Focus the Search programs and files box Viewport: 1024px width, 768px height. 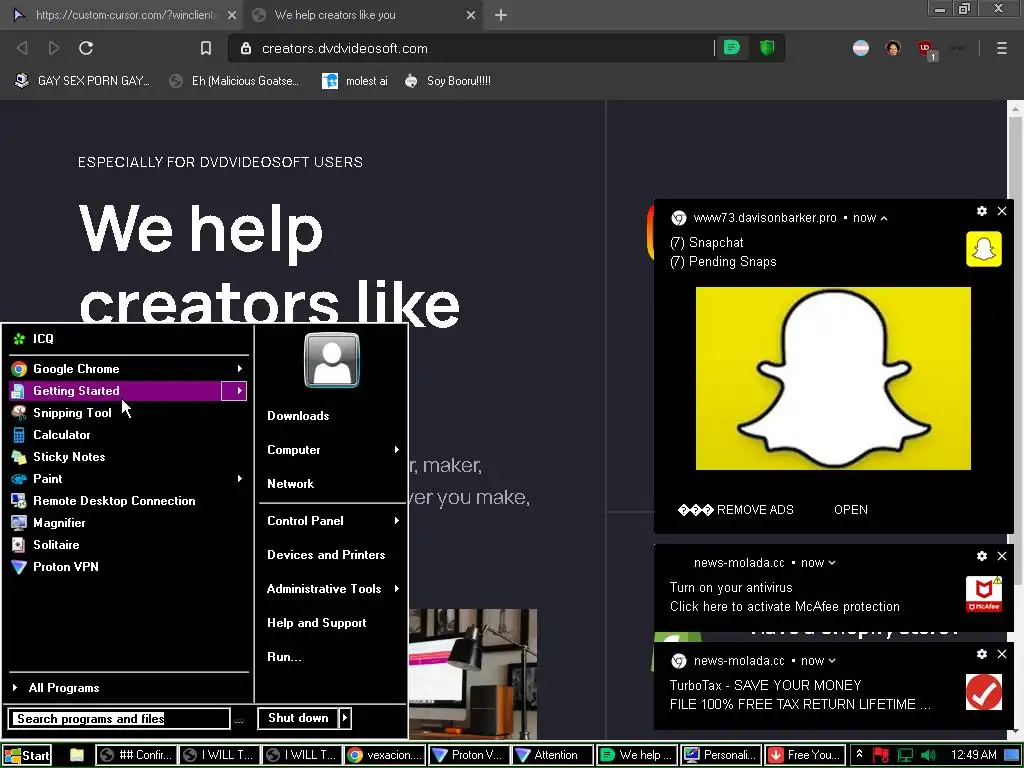tap(119, 718)
